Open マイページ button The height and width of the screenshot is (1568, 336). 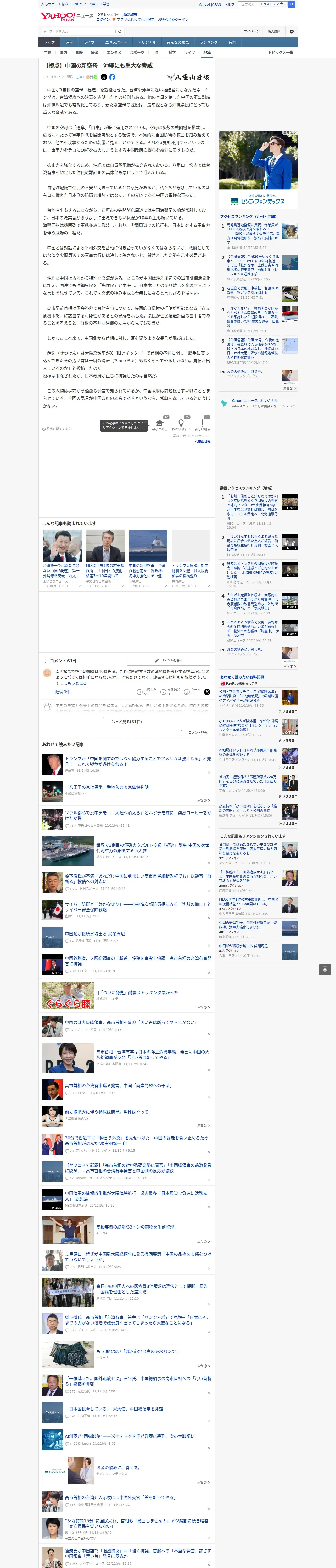coord(252,32)
